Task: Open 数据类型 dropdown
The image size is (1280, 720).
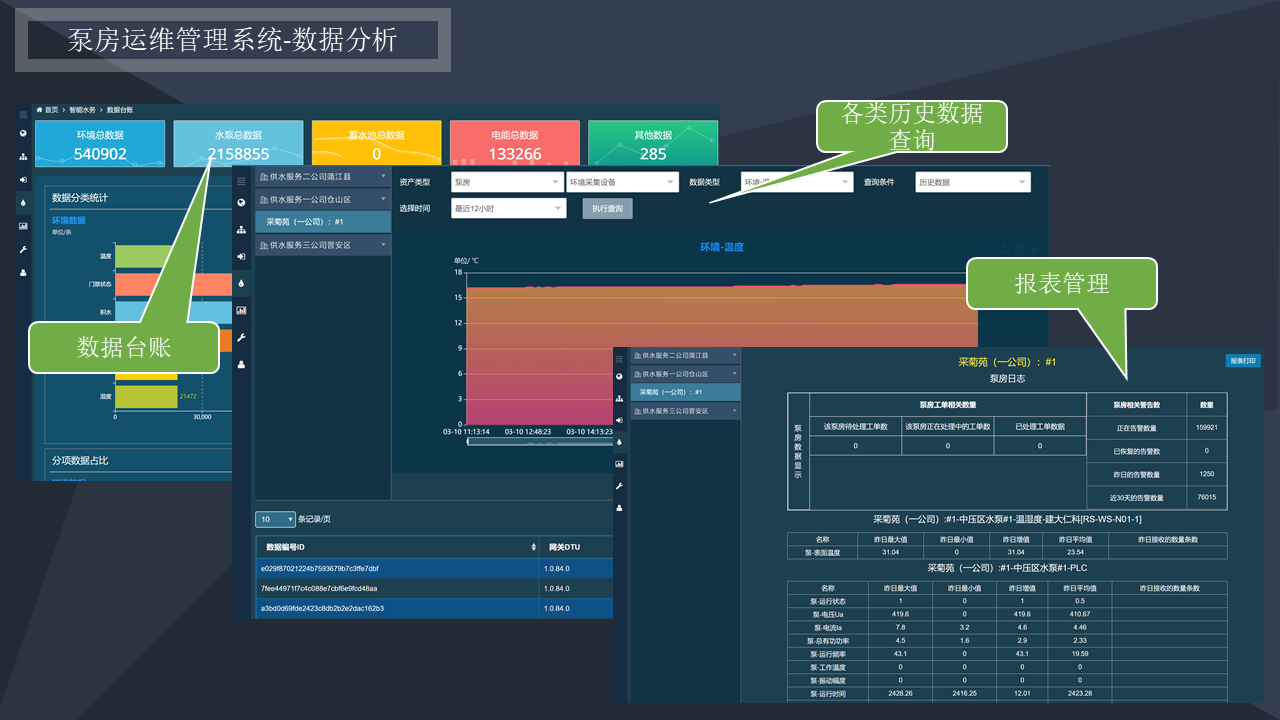Action: click(x=796, y=182)
